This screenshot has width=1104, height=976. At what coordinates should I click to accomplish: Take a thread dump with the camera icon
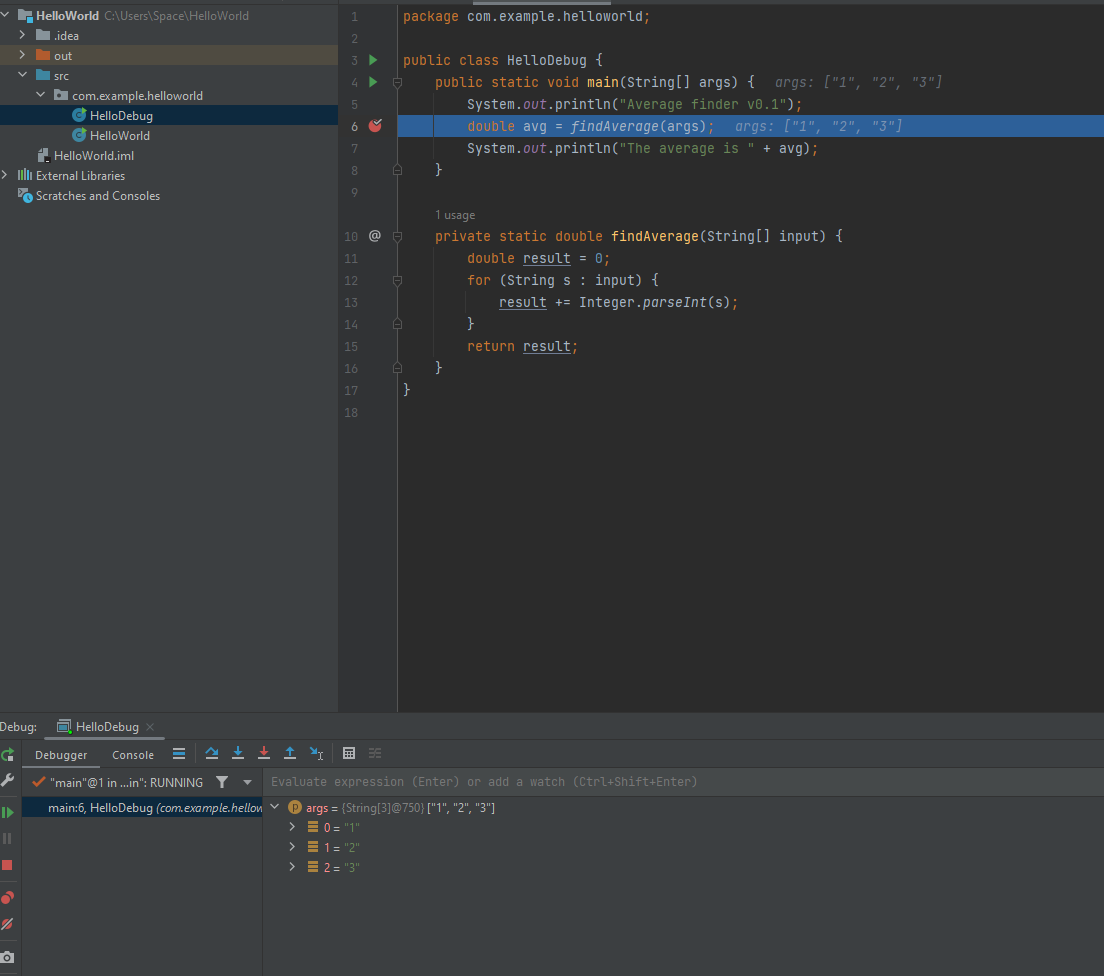8,956
